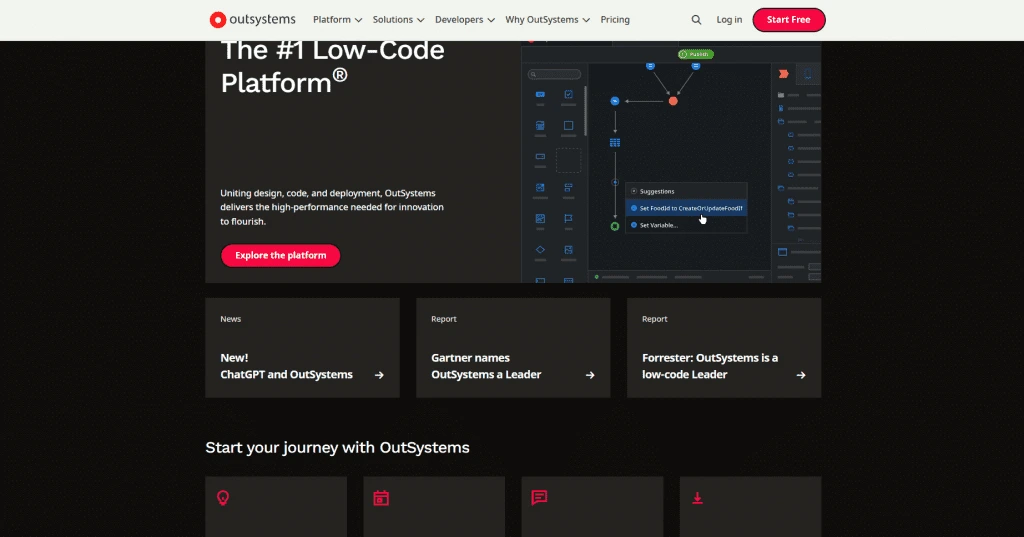Select 'Set FoodId to CreateOrUpdateFoodIf' suggestion
Viewport: 1024px width, 537px height.
pos(686,208)
